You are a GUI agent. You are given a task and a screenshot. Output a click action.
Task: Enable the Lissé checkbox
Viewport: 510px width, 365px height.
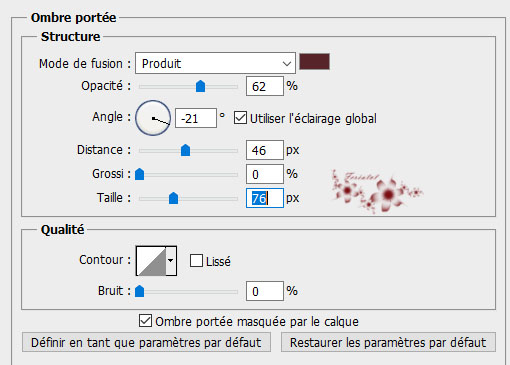coord(196,261)
